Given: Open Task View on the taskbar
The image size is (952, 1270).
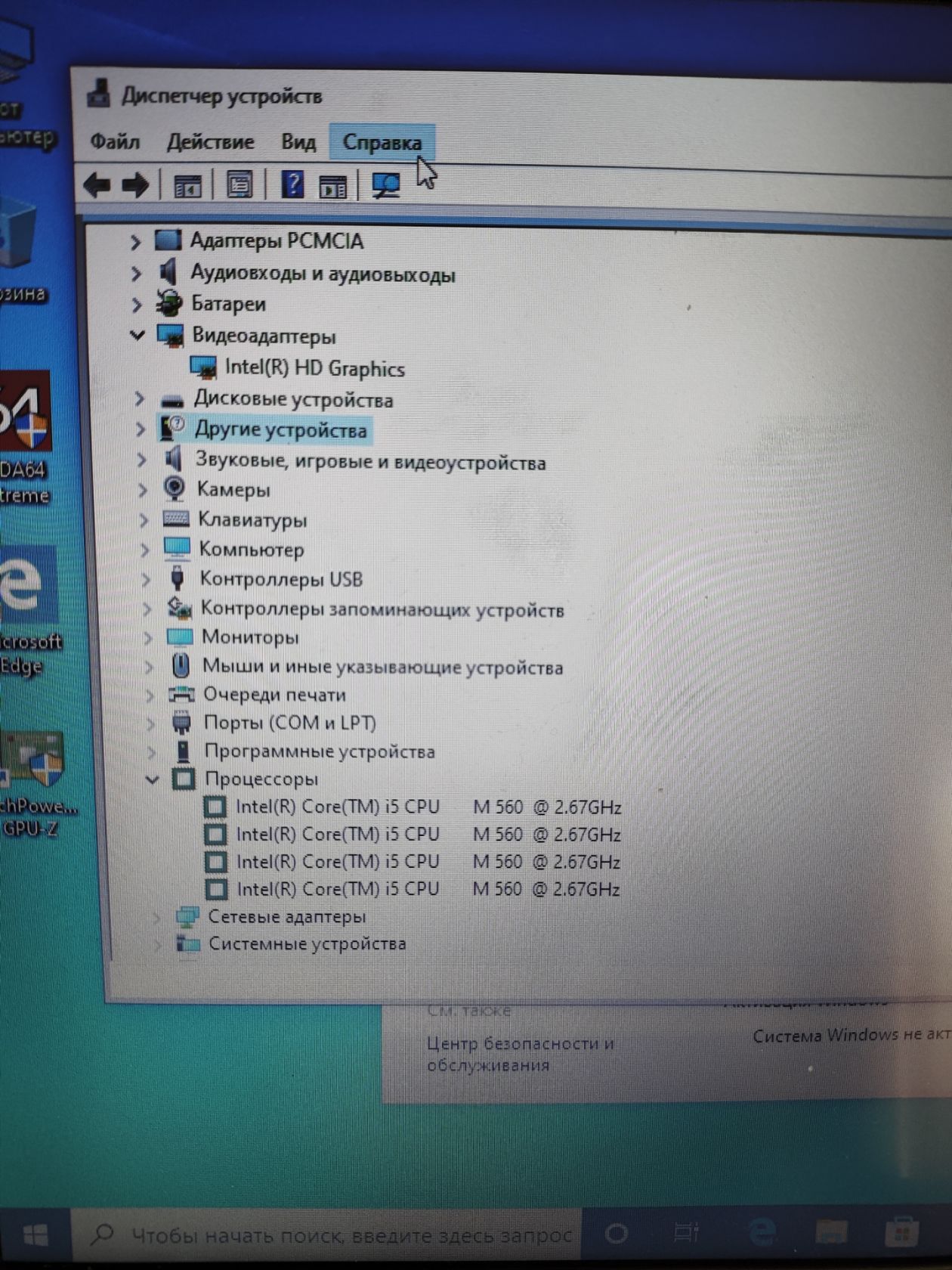Looking at the screenshot, I should pyautogui.click(x=686, y=1234).
